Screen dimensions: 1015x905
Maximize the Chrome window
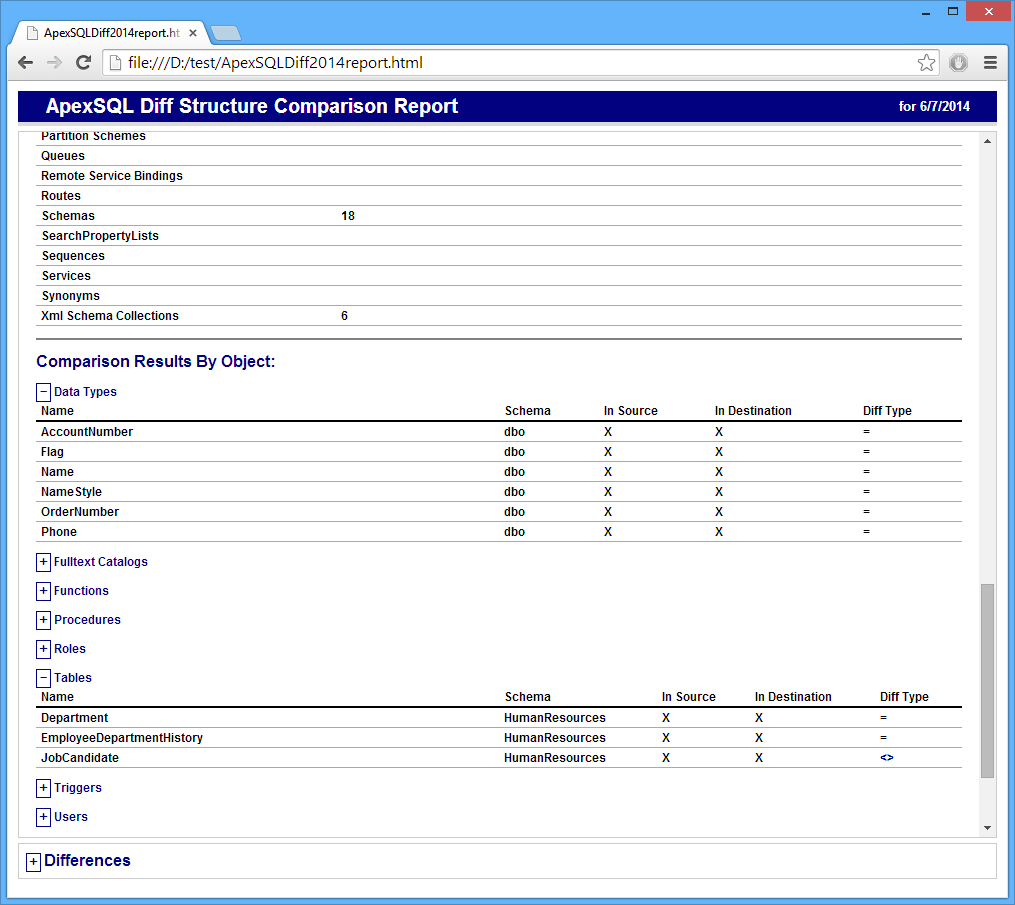click(953, 11)
